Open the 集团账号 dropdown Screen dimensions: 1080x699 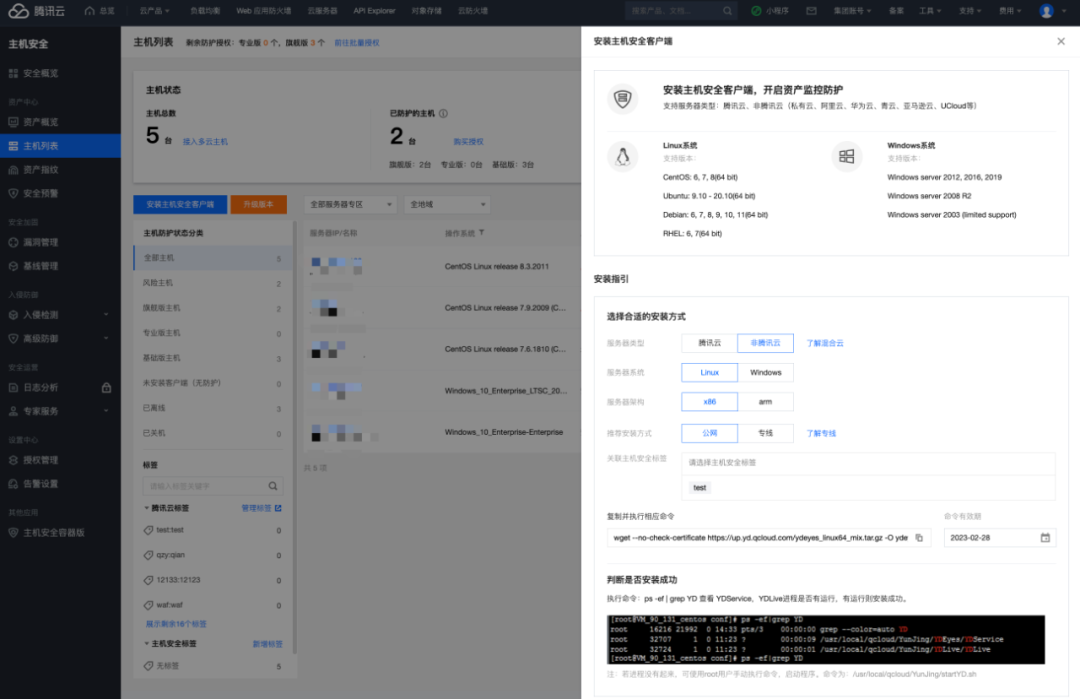coord(853,11)
